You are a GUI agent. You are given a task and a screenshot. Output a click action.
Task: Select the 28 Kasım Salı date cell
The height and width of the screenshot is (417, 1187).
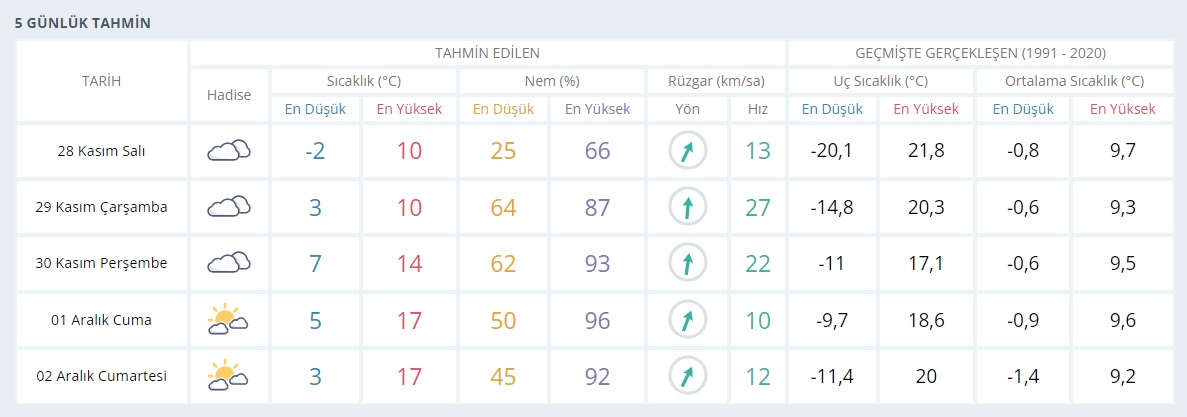(101, 151)
